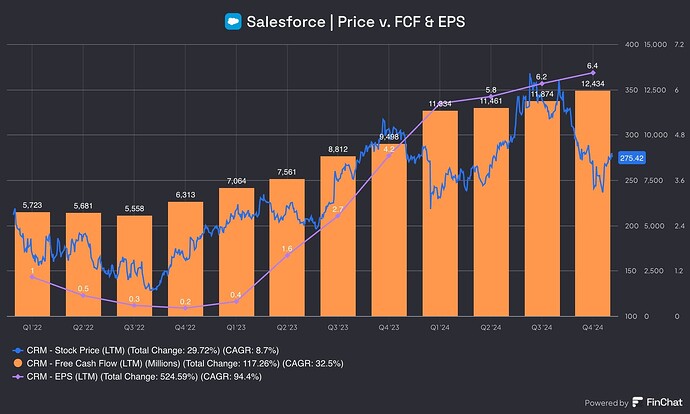
Task: Click the FinChat logo icon
Action: tap(637, 403)
